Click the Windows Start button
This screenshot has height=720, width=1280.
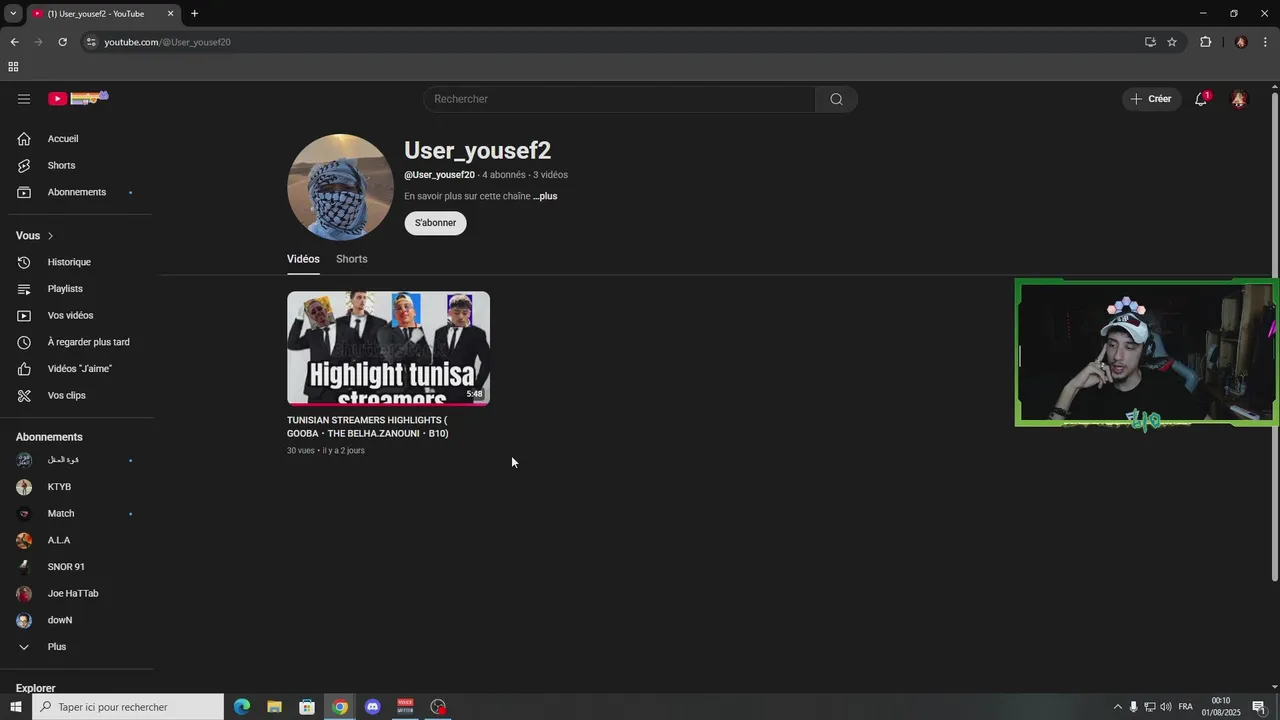tap(15, 707)
